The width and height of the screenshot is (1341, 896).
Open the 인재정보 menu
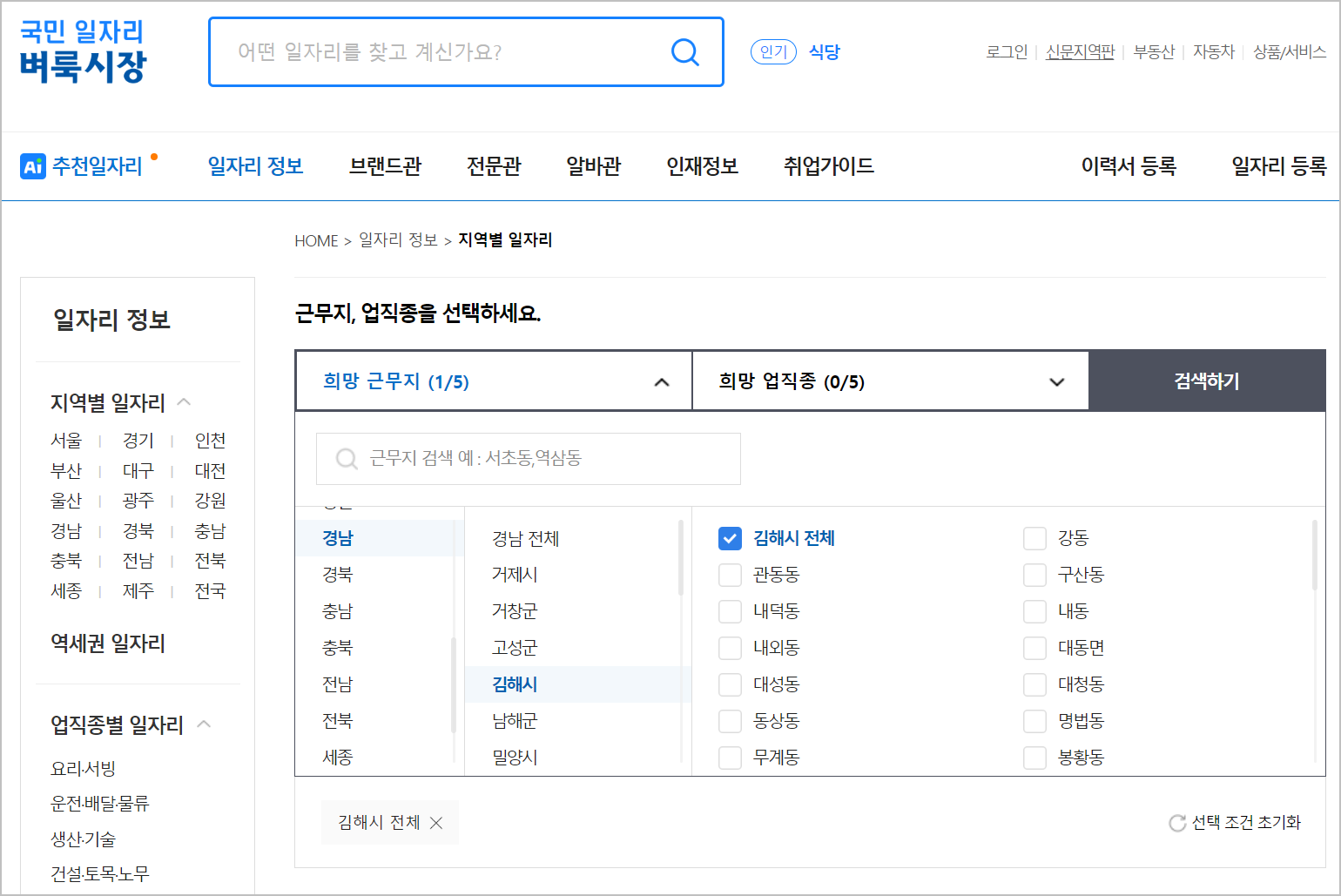(702, 166)
